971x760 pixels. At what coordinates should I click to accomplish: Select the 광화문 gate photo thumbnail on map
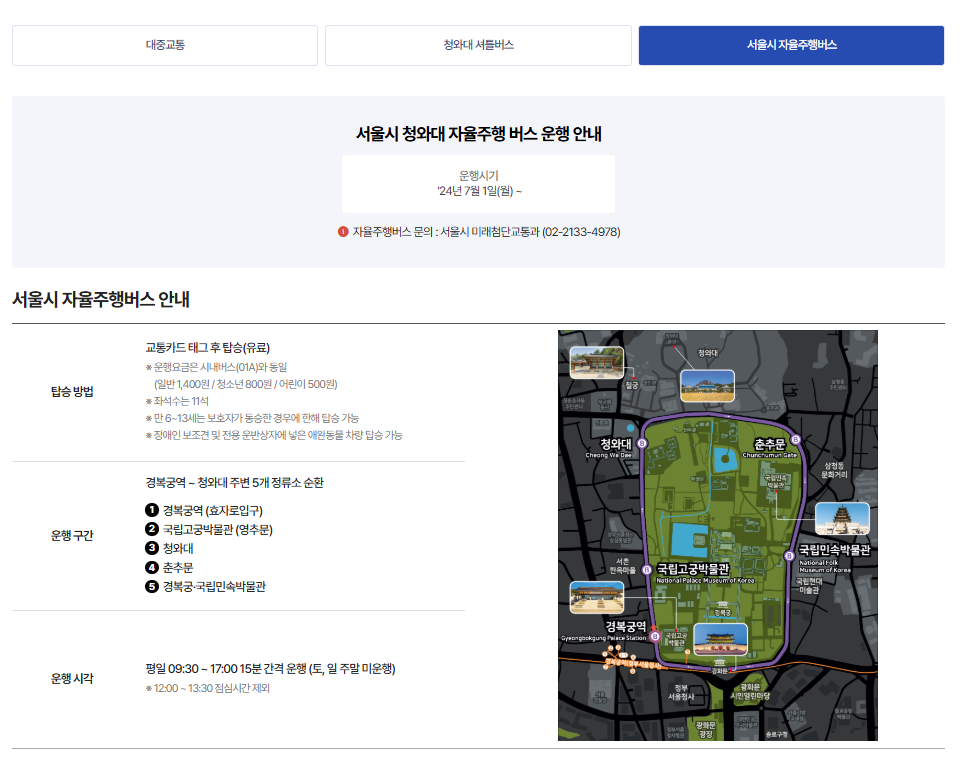(x=720, y=637)
